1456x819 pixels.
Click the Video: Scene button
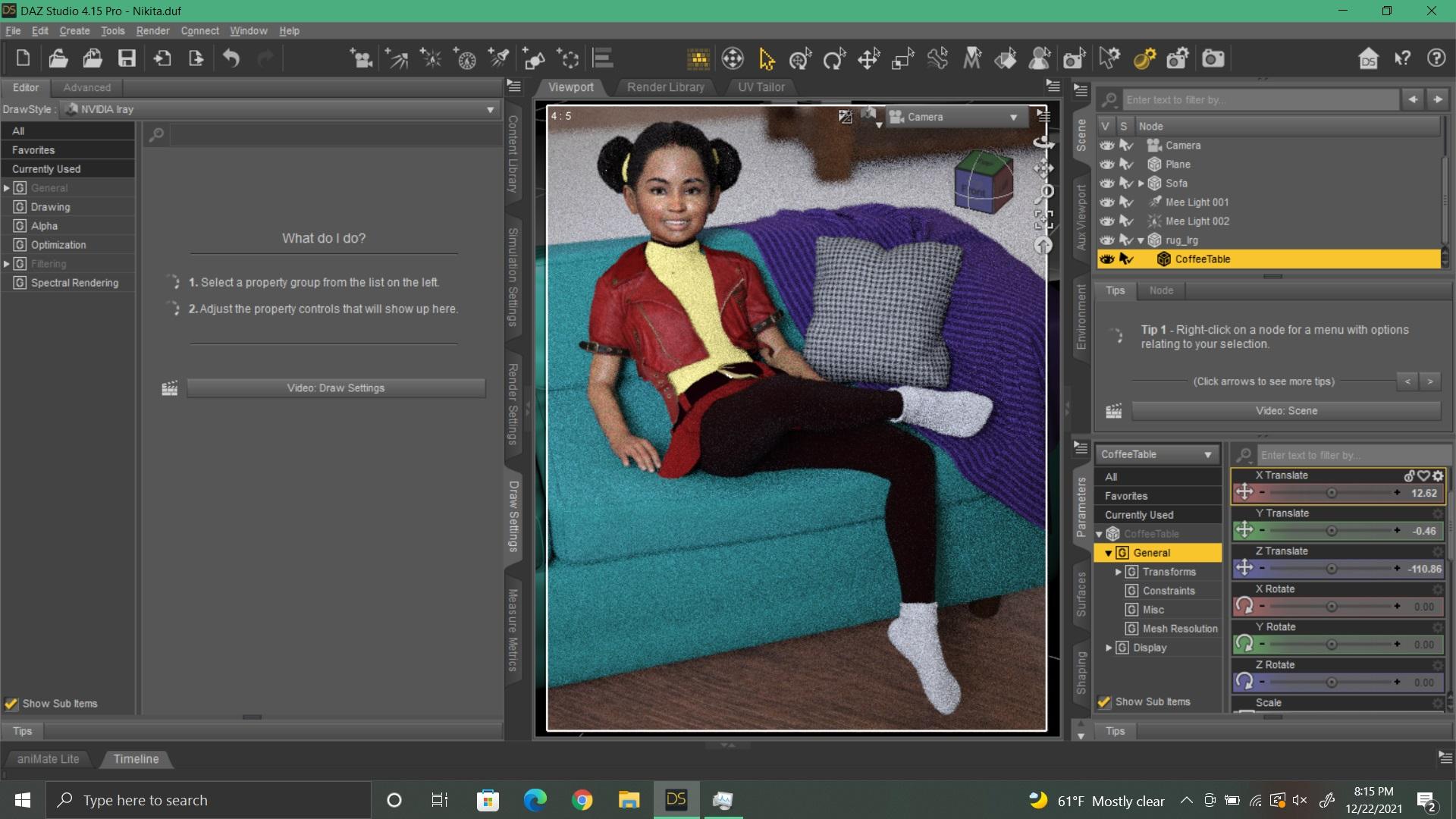[1286, 411]
